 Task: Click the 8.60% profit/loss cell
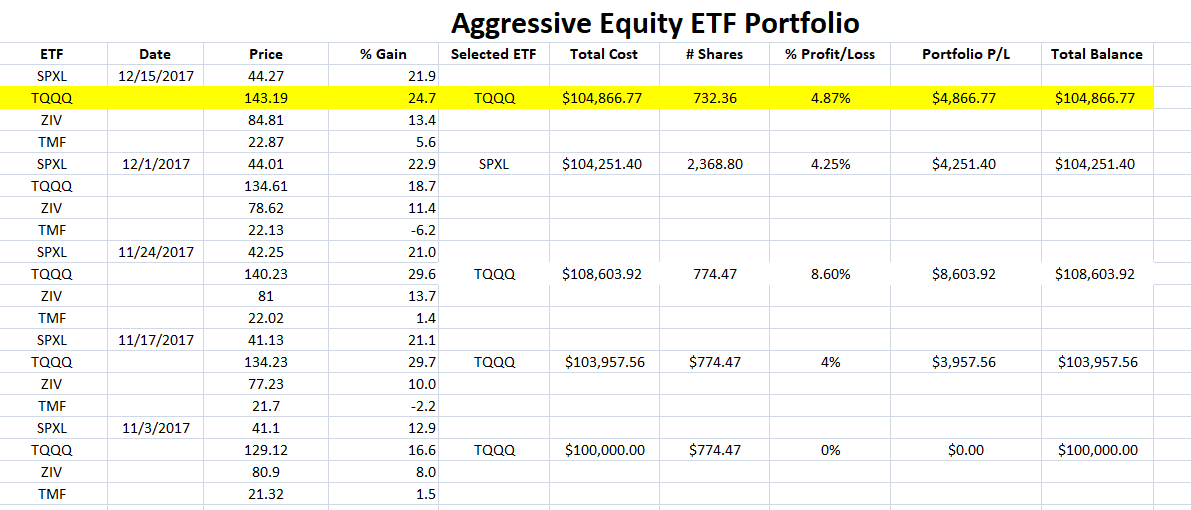coord(829,274)
